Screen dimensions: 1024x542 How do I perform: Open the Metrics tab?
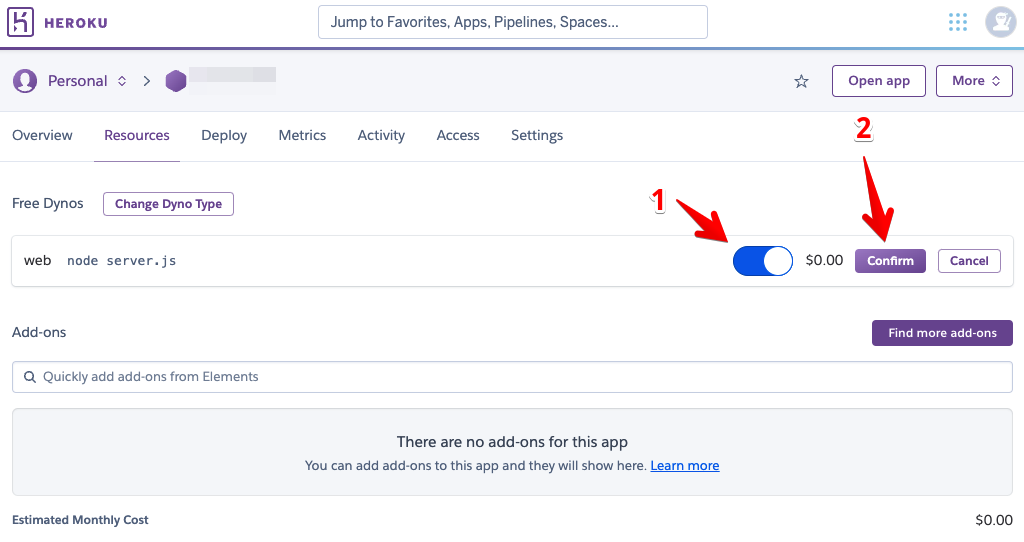(302, 135)
